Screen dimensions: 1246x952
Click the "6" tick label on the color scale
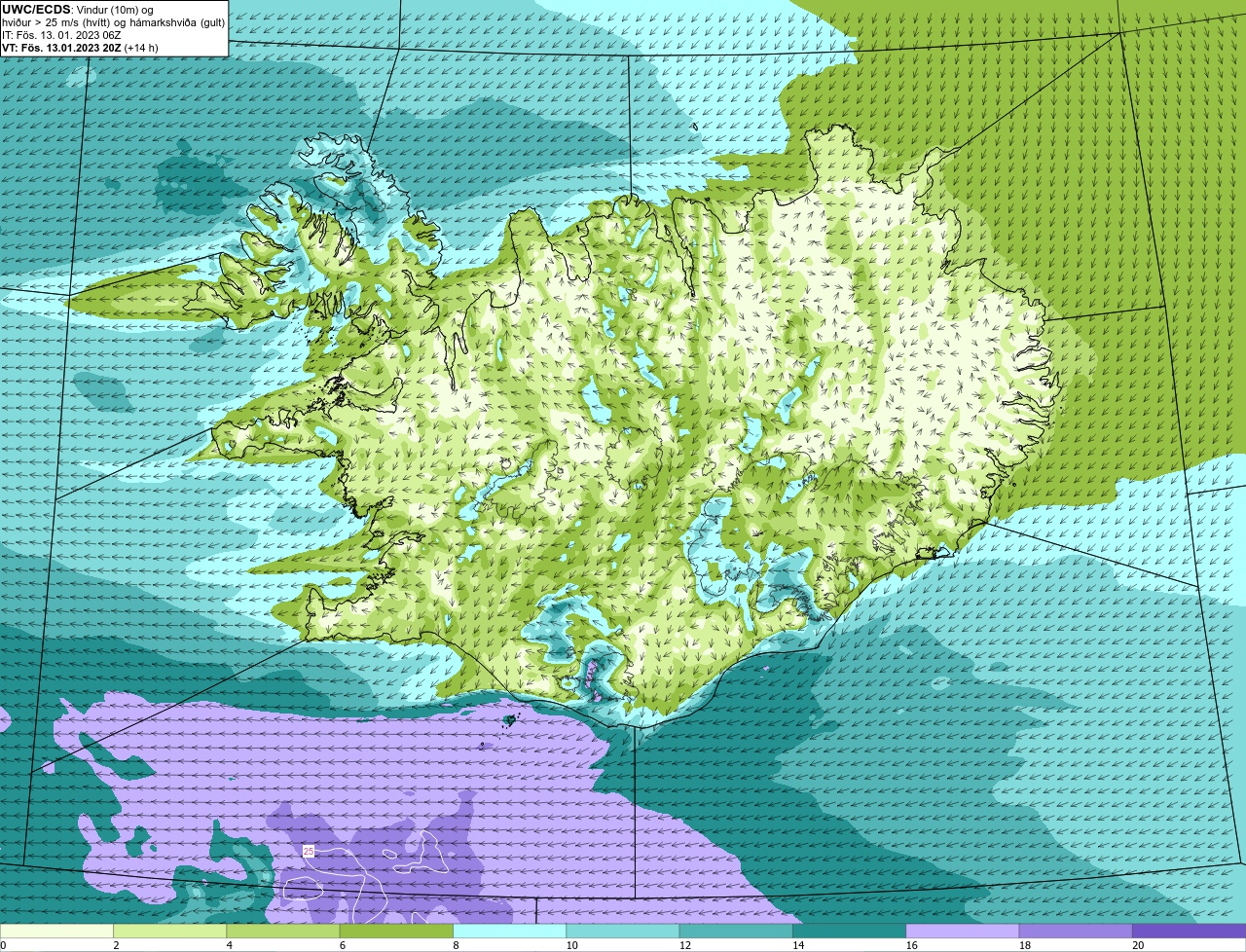tap(343, 945)
